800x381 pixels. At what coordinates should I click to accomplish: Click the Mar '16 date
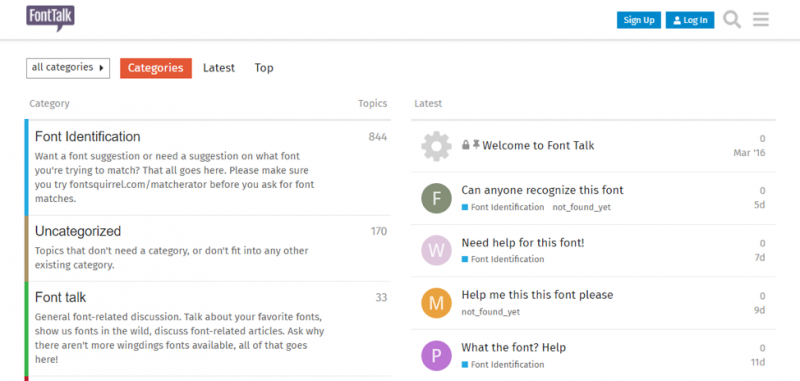[749, 153]
